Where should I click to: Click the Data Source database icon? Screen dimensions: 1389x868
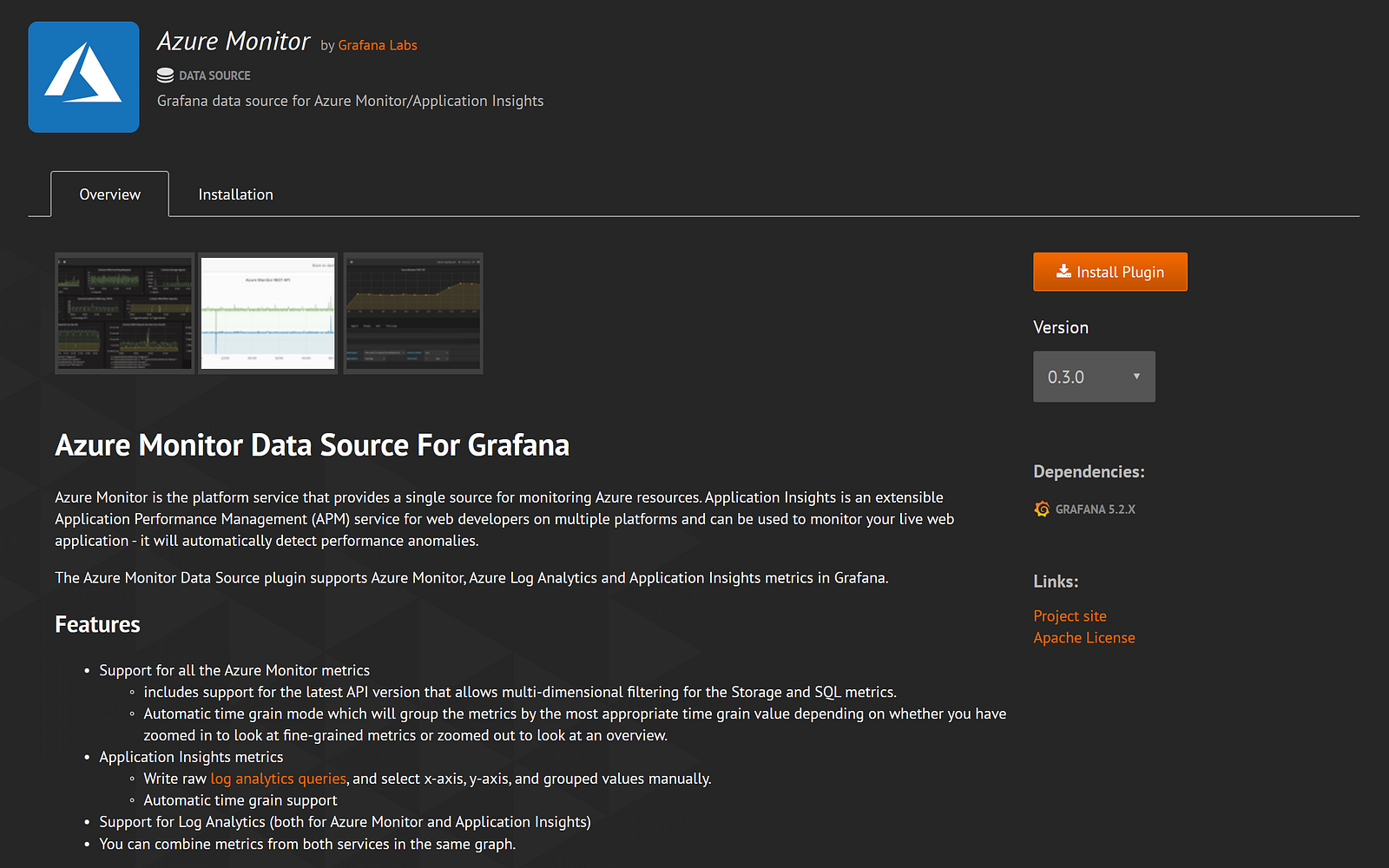point(165,76)
